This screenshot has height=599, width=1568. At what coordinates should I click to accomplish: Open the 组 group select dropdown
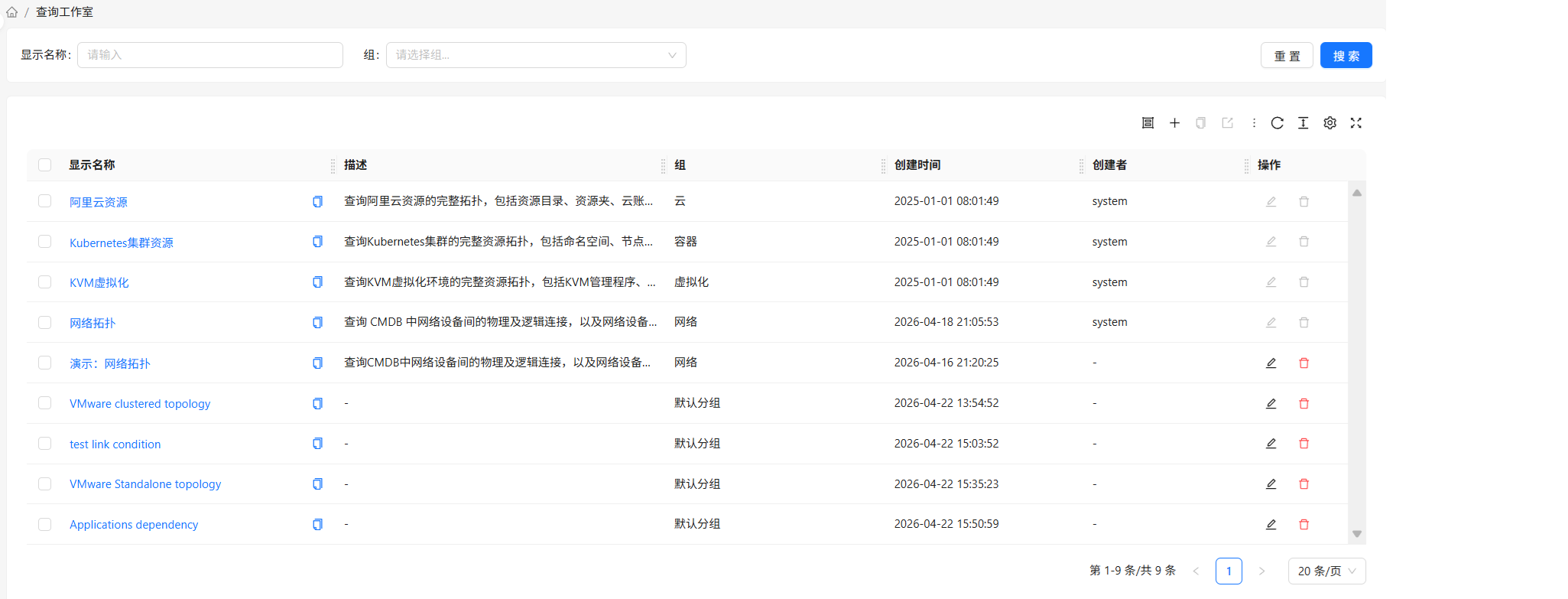point(536,55)
